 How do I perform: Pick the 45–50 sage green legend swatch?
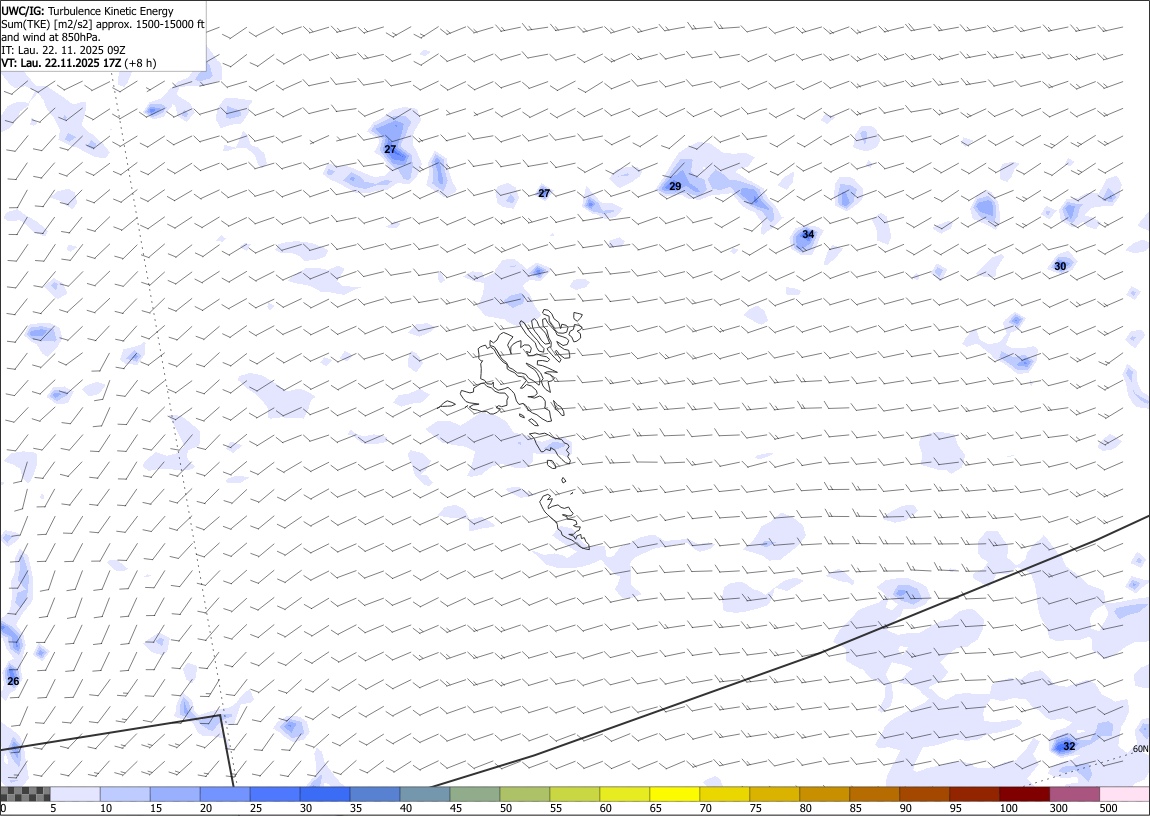[475, 794]
